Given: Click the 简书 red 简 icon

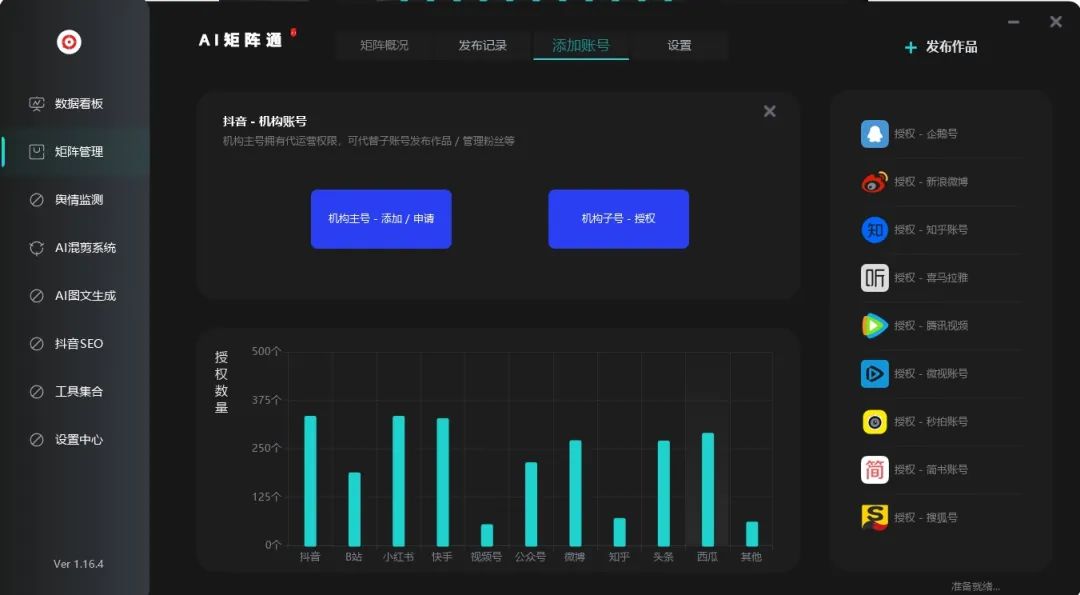Looking at the screenshot, I should (x=875, y=470).
